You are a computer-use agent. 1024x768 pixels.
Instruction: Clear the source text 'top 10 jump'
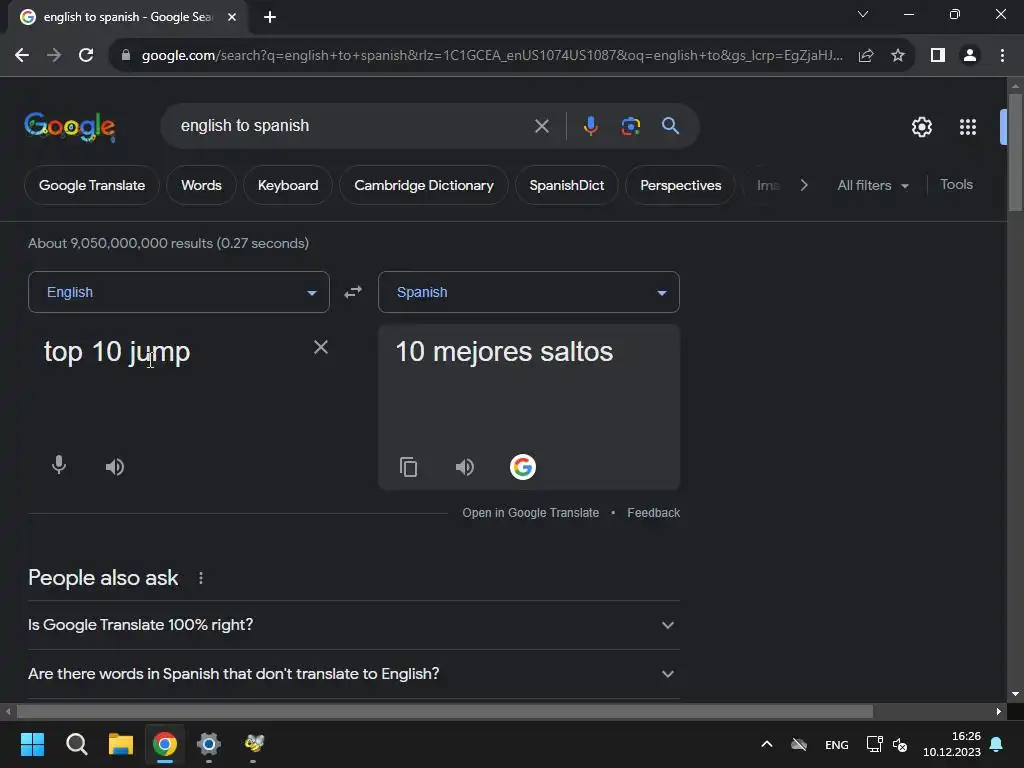[321, 347]
